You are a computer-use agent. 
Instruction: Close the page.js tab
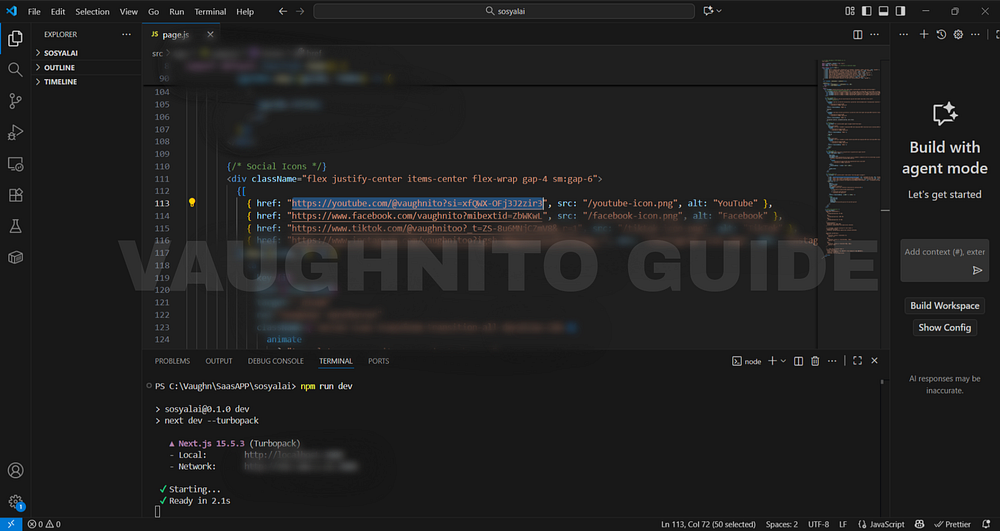click(210, 34)
